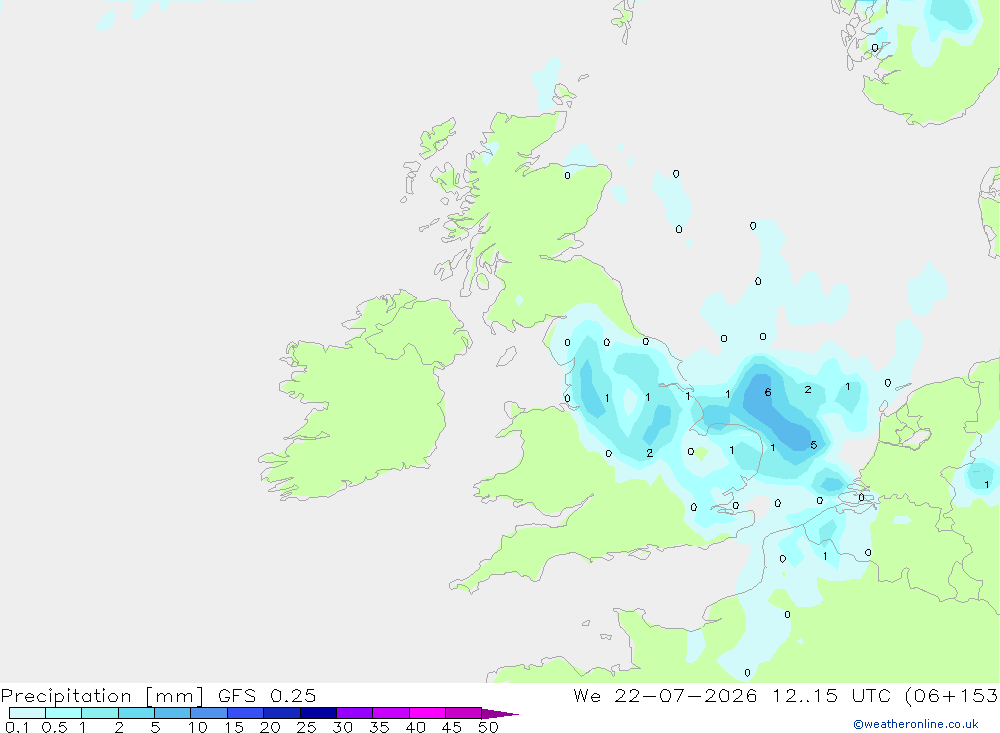Screen dimensions: 1000x733
Task: Click the '30' legend tick label
Action: point(342,727)
